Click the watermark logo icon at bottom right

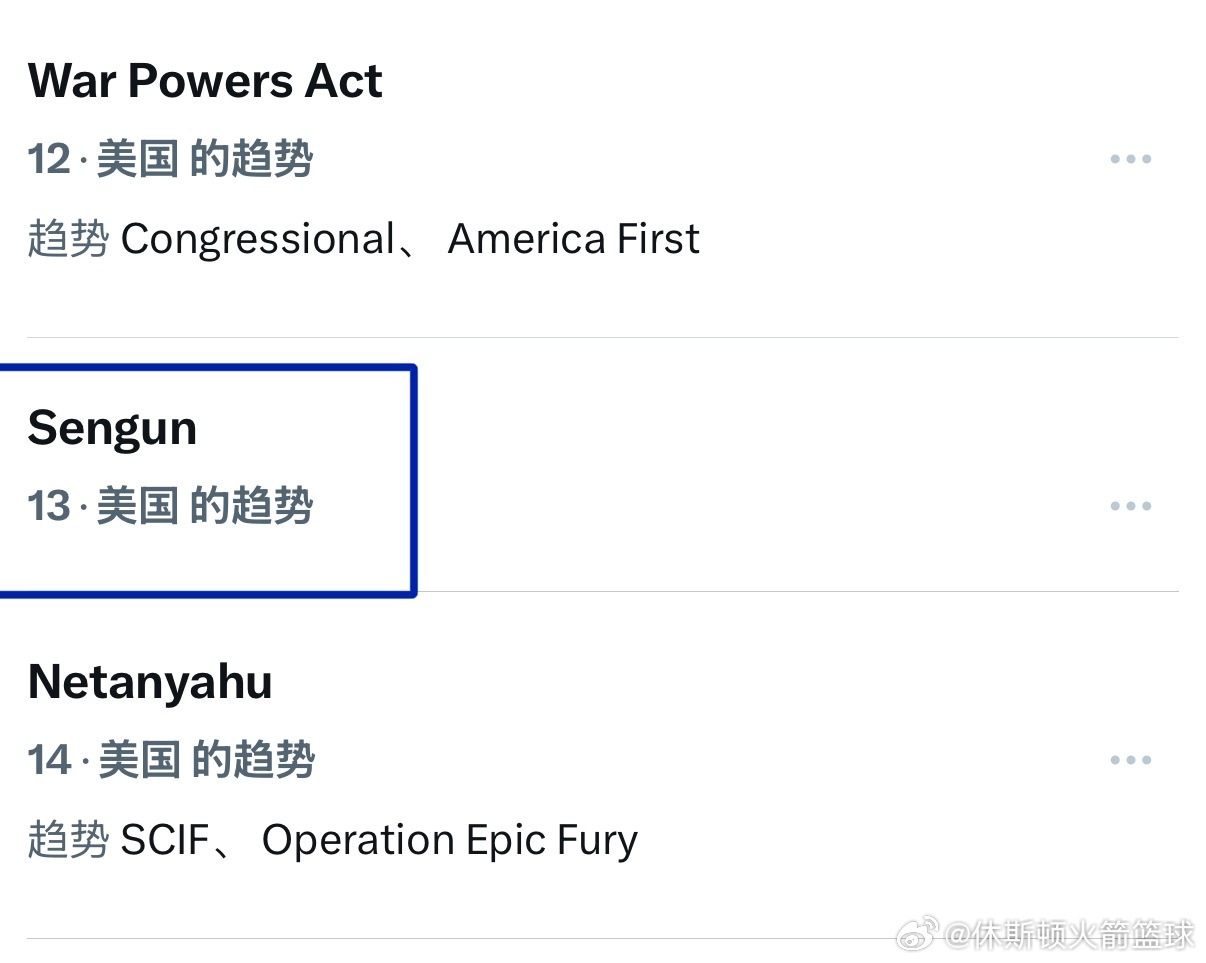(x=917, y=932)
